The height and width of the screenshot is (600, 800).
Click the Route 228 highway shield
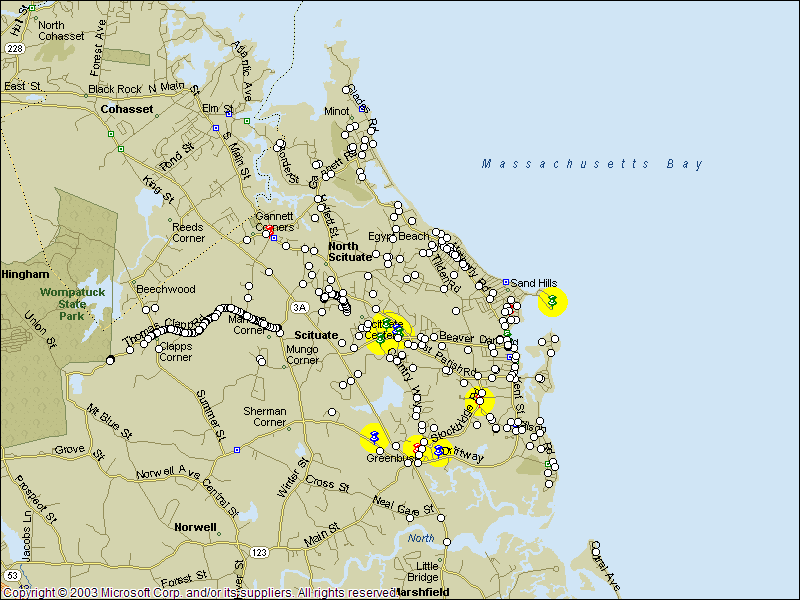[x=14, y=48]
